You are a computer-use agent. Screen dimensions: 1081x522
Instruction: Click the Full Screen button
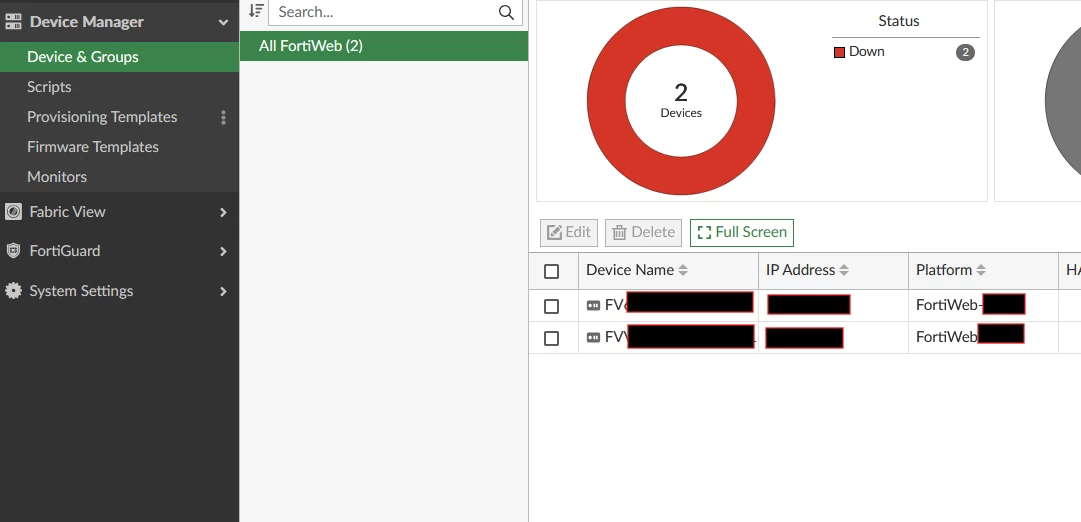[x=742, y=233]
